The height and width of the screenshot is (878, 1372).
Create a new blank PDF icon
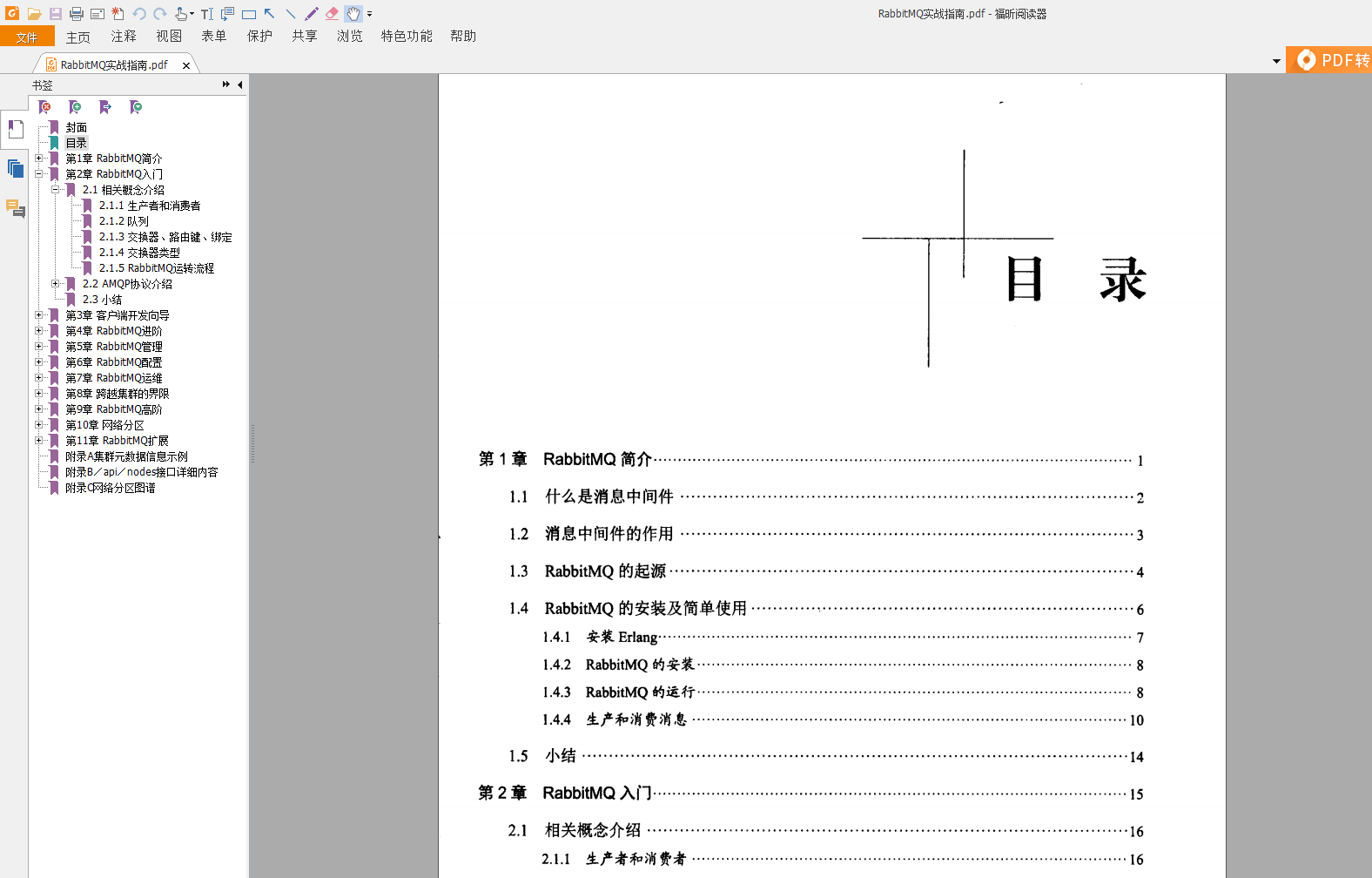click(118, 14)
